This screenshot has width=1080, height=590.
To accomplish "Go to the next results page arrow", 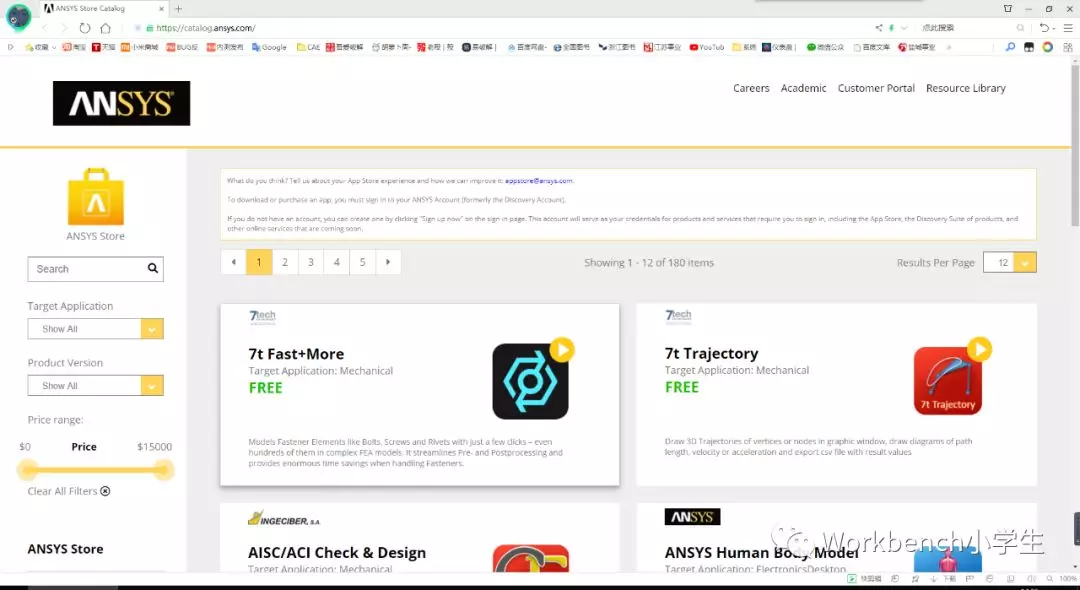I will pos(388,262).
